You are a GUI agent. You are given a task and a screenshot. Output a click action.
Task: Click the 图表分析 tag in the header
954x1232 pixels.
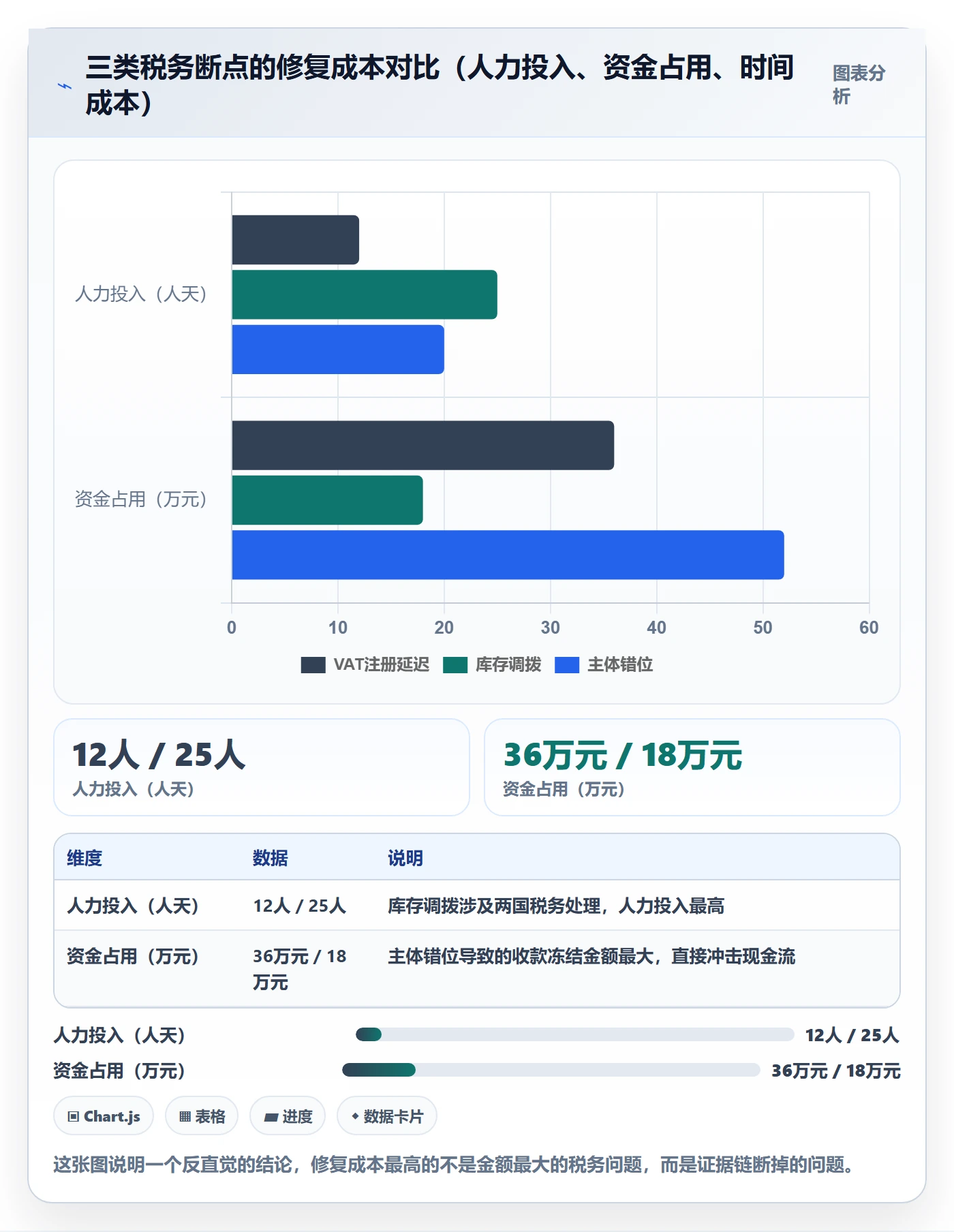pyautogui.click(x=859, y=84)
